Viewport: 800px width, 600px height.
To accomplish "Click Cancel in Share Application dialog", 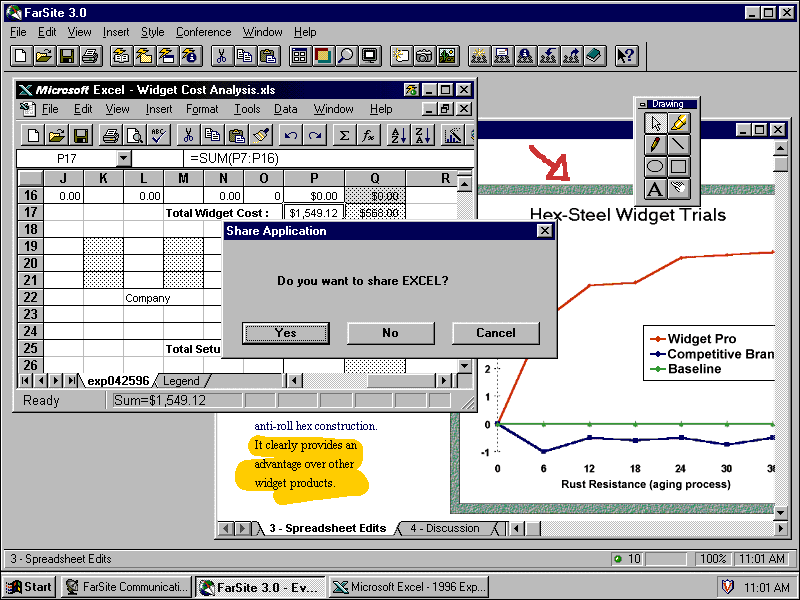I will (x=496, y=333).
